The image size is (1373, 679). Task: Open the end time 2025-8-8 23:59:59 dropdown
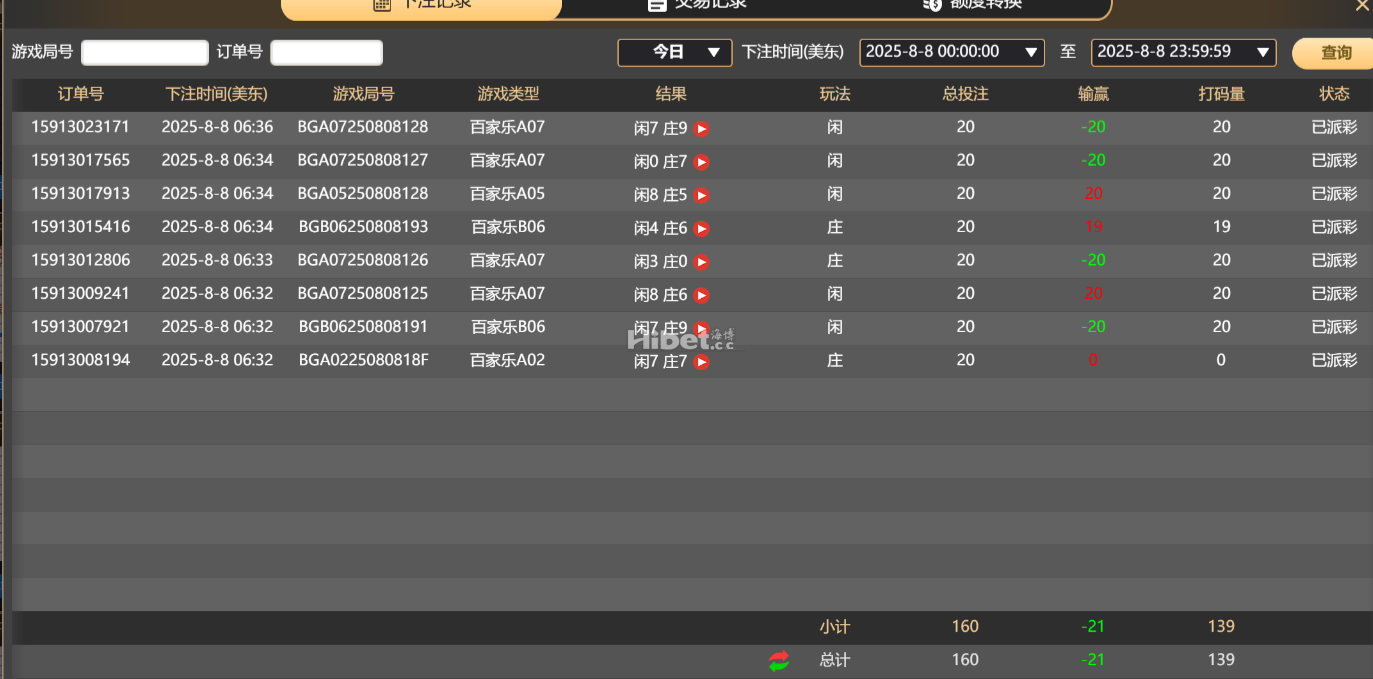pyautogui.click(x=1183, y=52)
